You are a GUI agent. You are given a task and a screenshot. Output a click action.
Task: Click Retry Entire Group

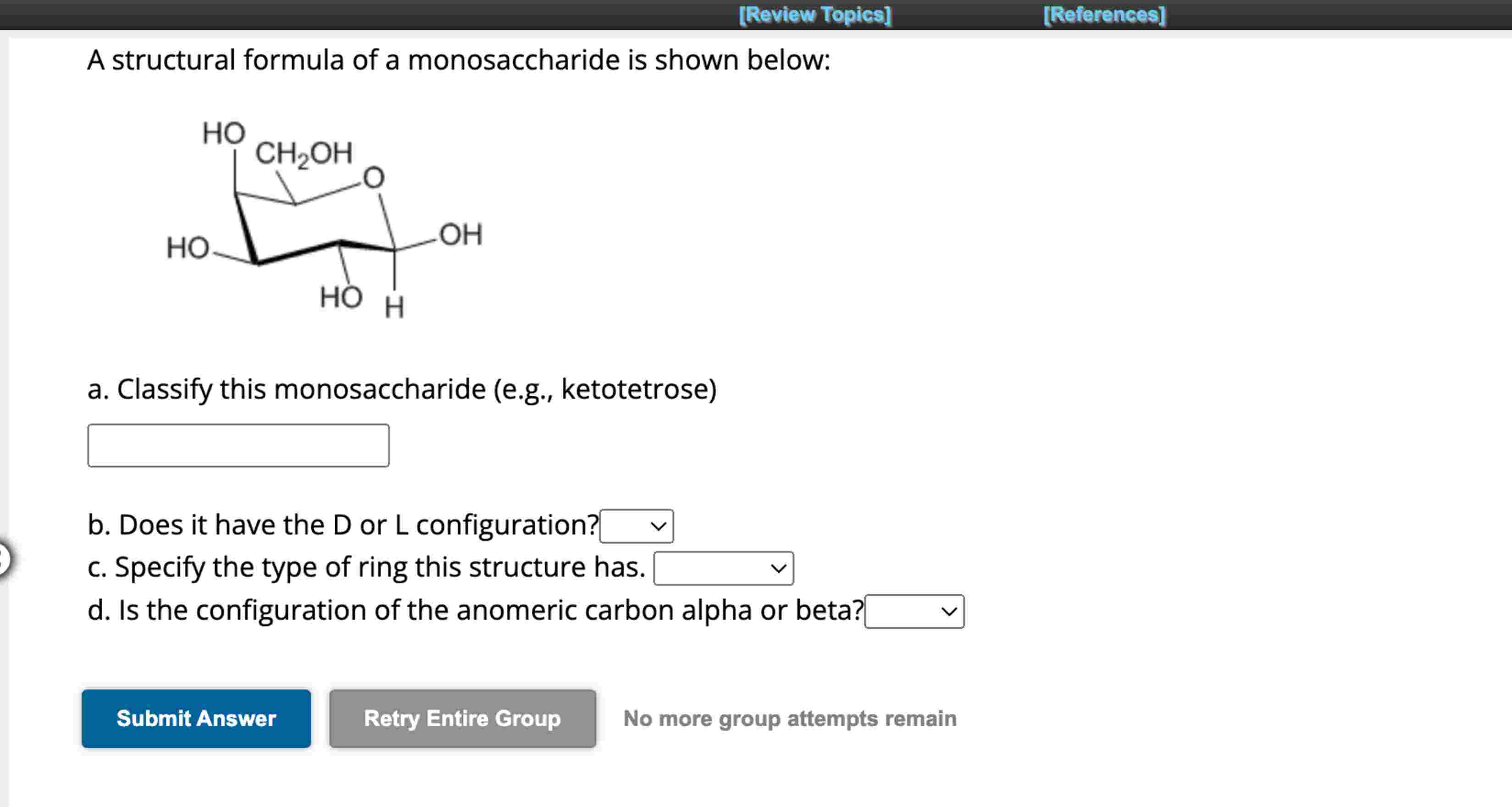tap(463, 719)
